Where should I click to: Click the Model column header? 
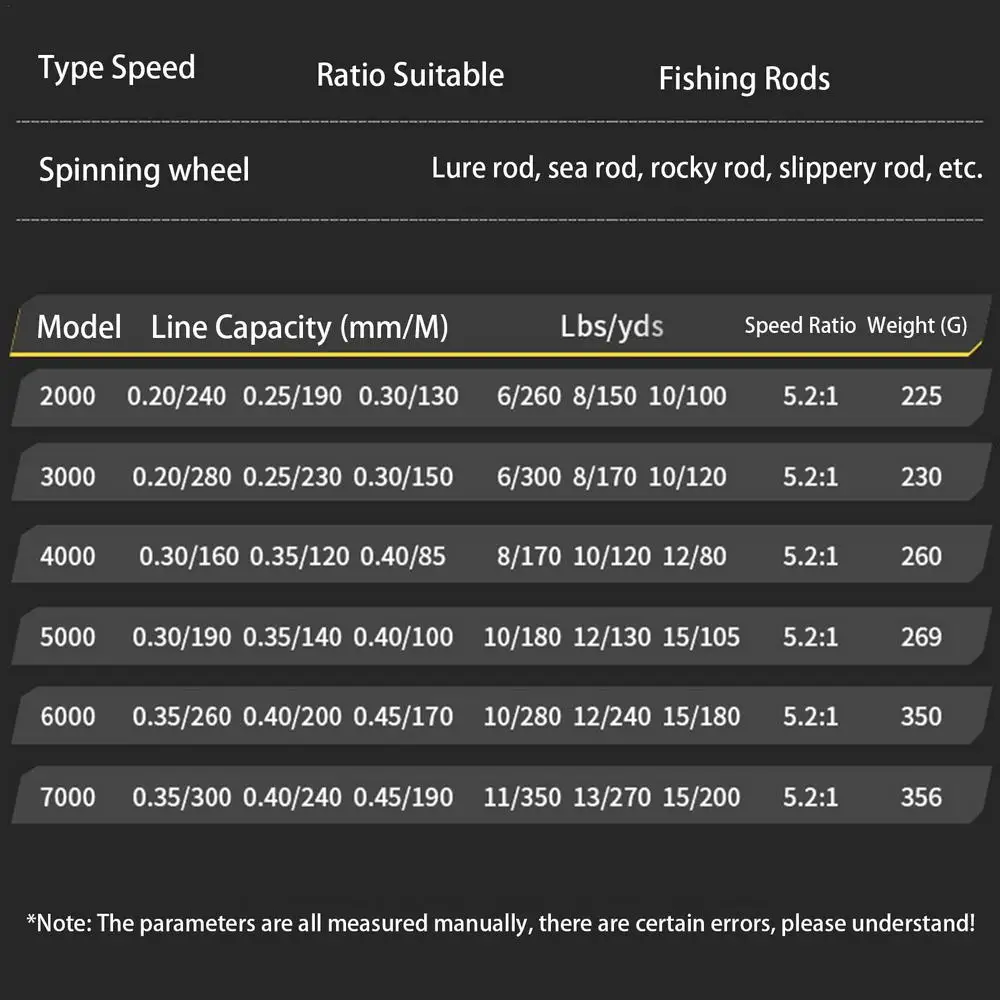tap(79, 327)
